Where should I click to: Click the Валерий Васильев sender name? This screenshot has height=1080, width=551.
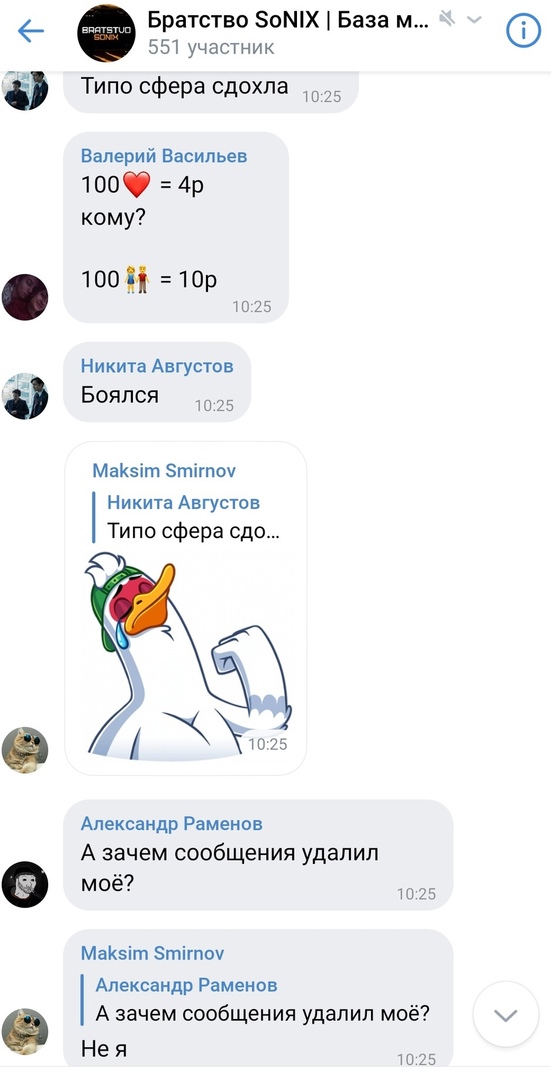click(164, 156)
